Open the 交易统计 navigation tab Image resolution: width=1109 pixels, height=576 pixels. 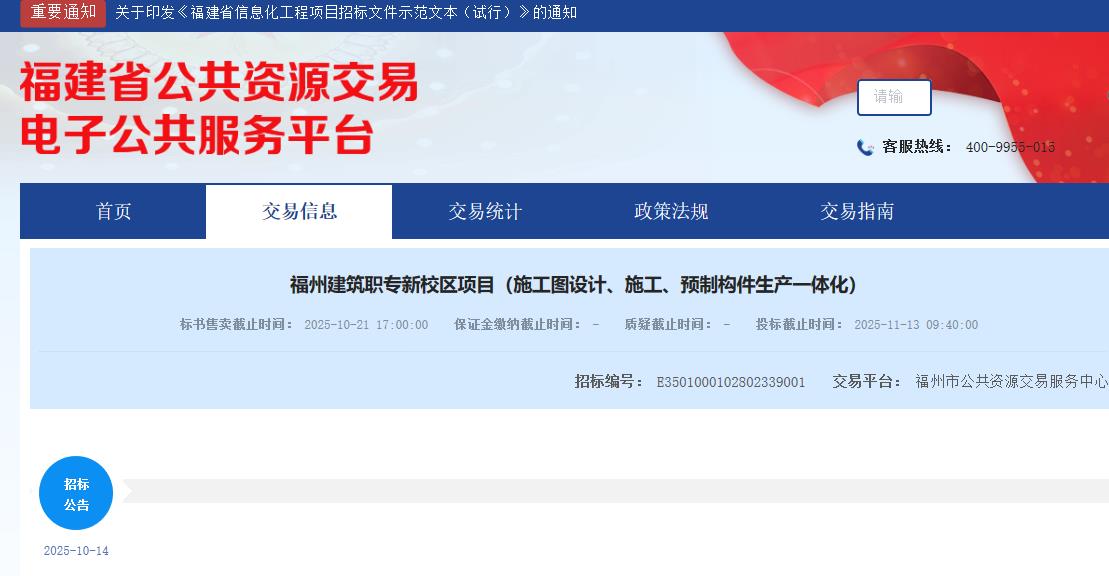tap(485, 211)
